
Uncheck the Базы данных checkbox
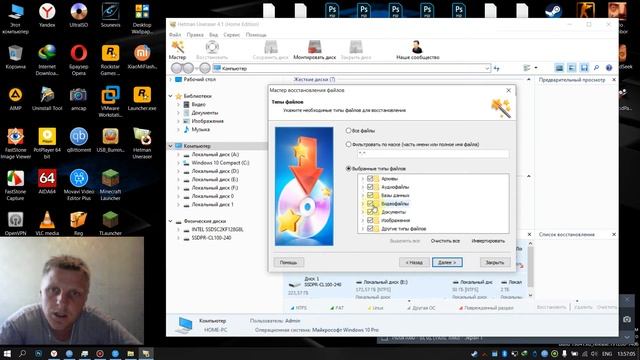click(370, 195)
